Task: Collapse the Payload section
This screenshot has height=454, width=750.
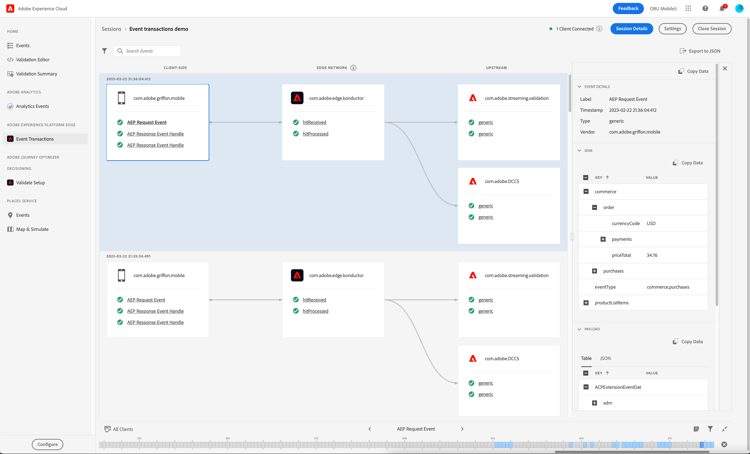Action: point(579,329)
